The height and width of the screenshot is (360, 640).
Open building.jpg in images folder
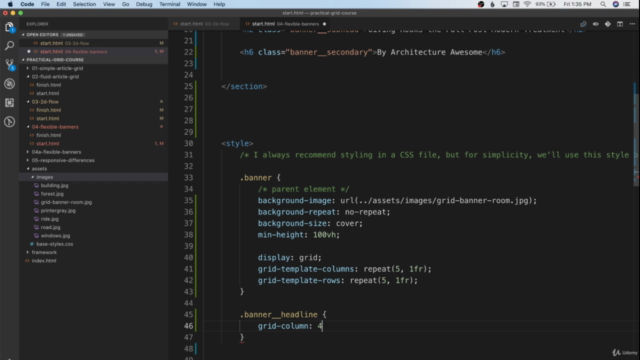click(94, 185)
